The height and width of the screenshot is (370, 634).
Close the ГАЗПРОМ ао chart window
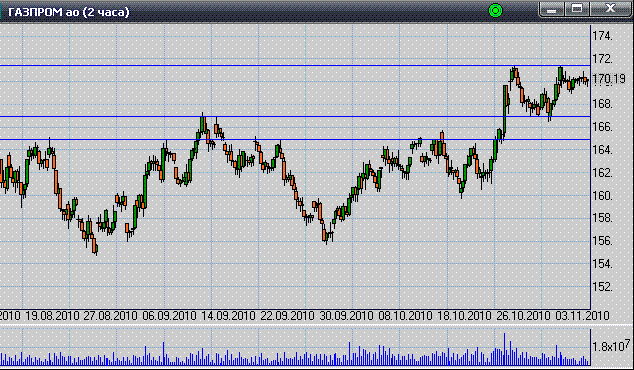pyautogui.click(x=610, y=9)
